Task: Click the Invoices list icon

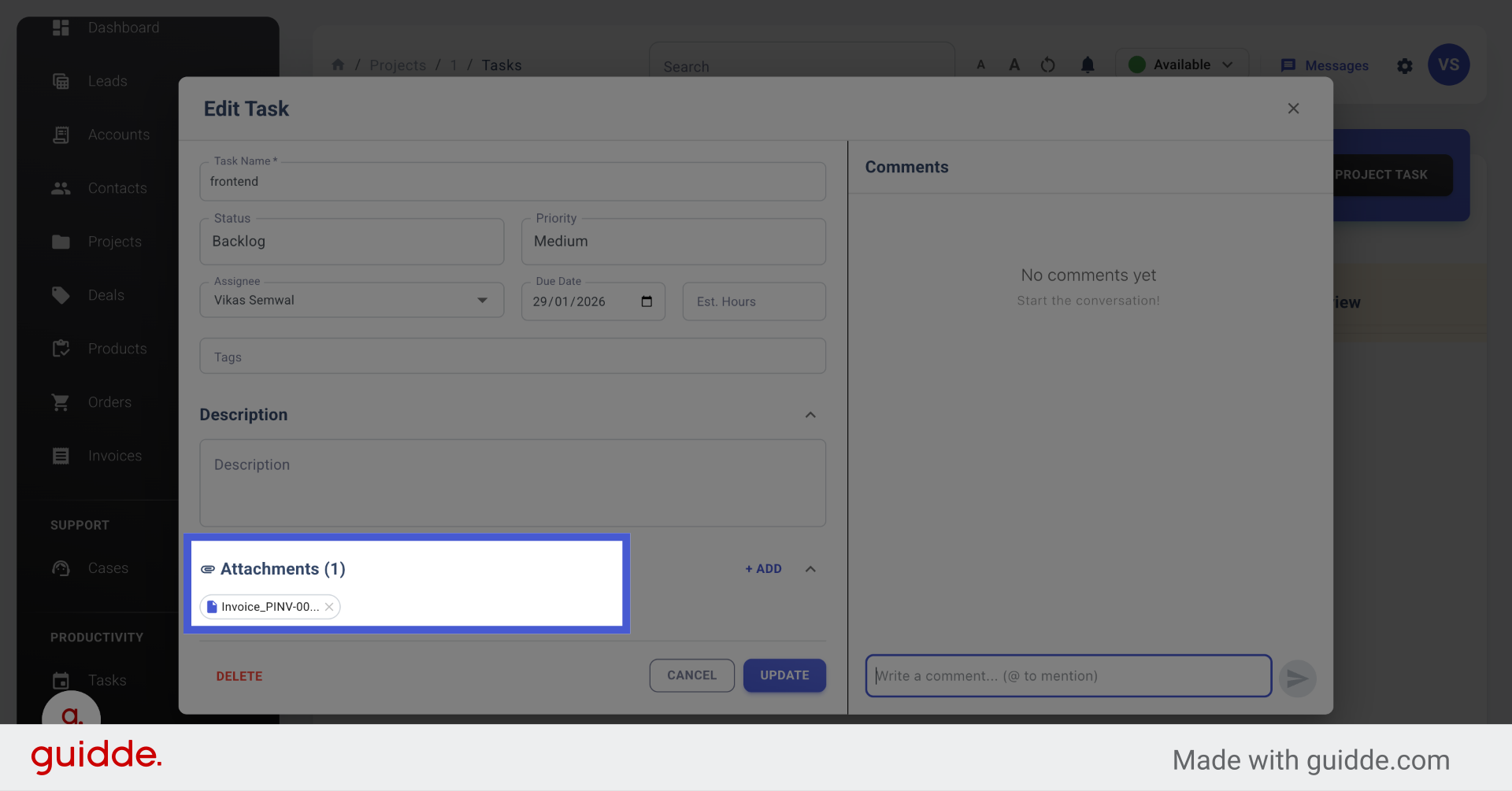Action: 61,456
